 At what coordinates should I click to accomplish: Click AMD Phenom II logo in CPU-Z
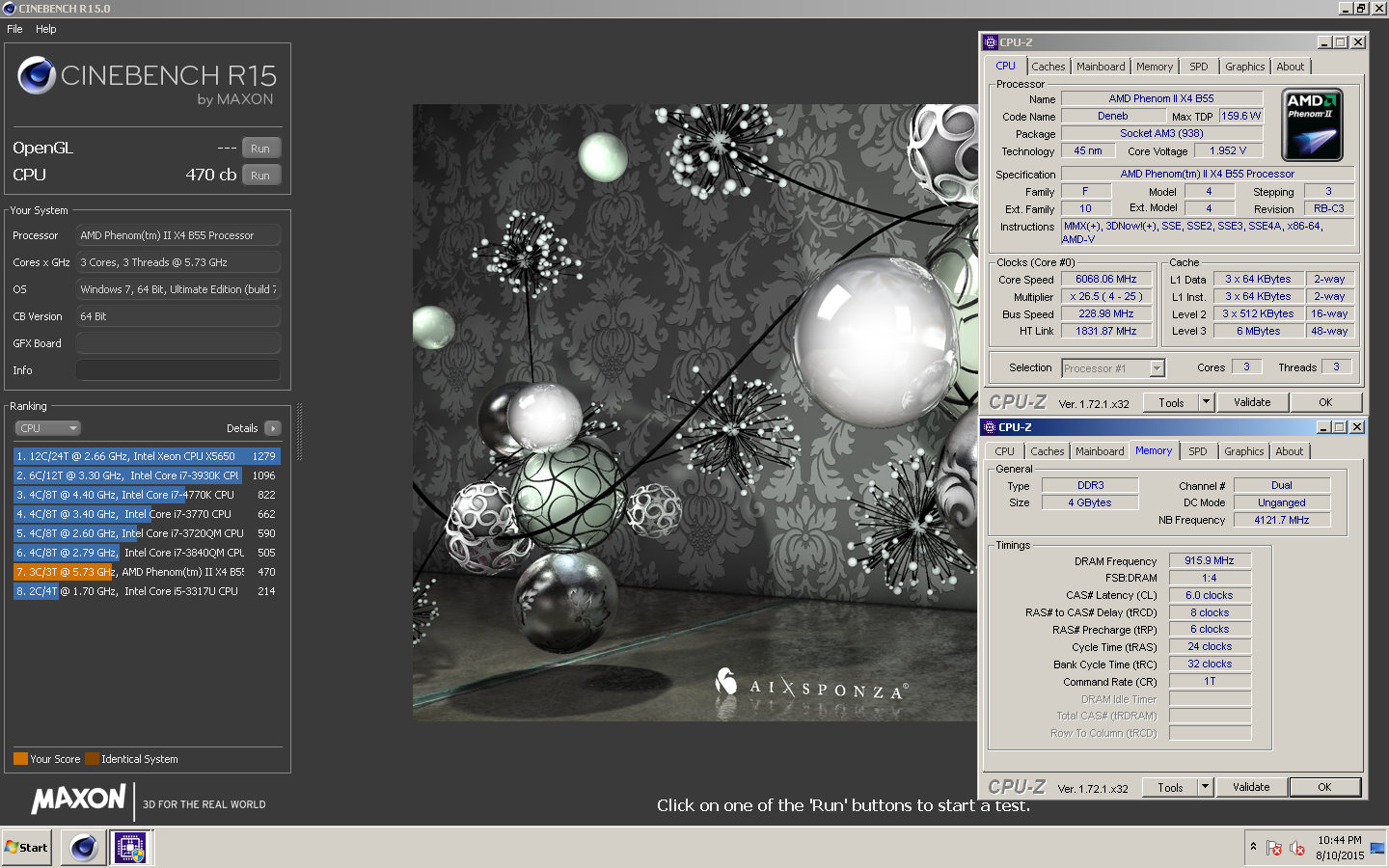pyautogui.click(x=1313, y=125)
